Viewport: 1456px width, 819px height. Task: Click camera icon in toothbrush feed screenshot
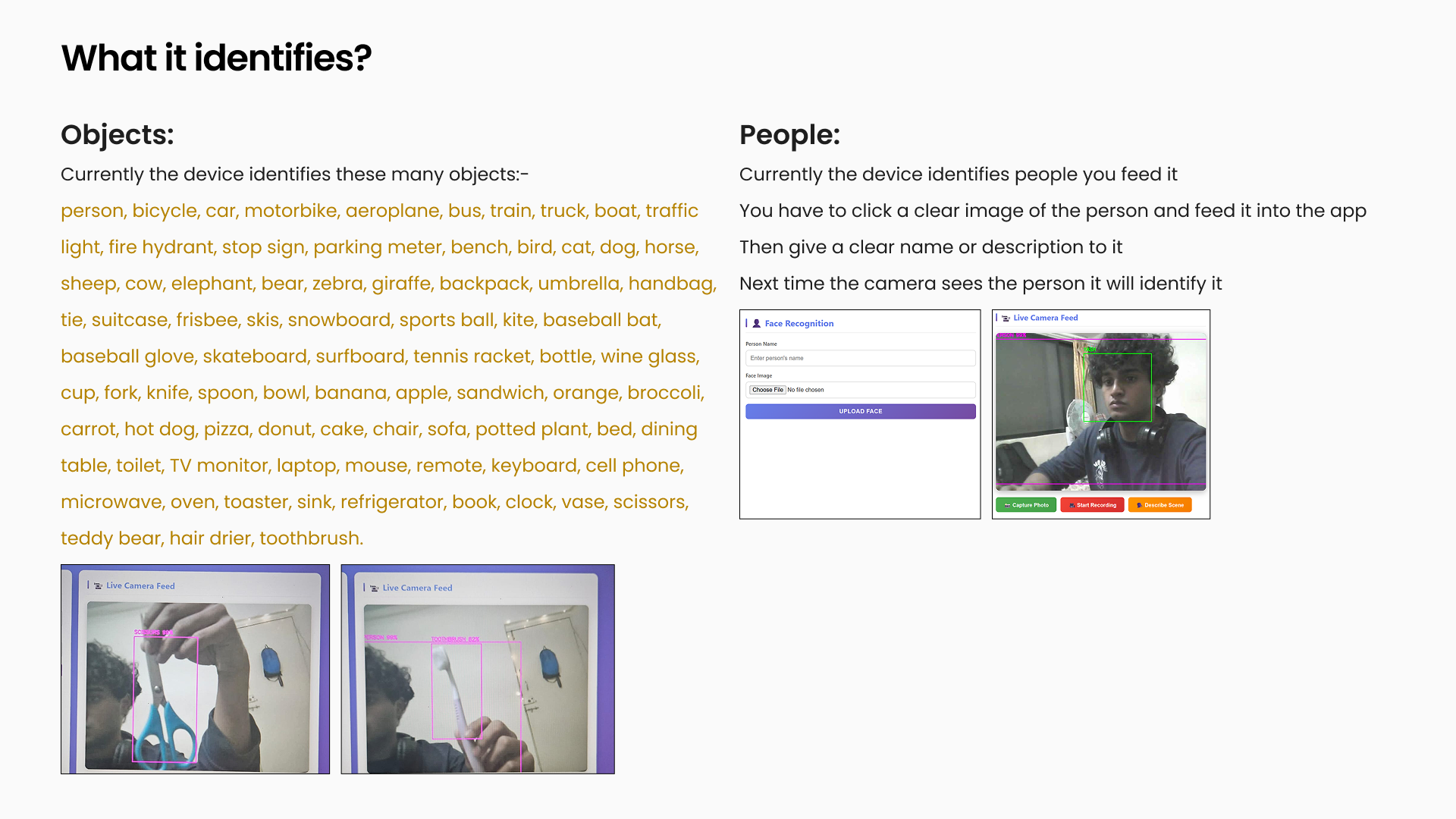tap(374, 588)
